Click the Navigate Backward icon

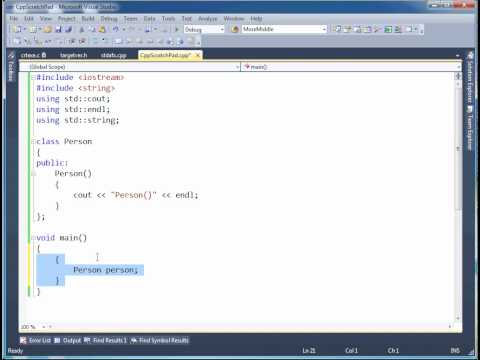point(148,30)
